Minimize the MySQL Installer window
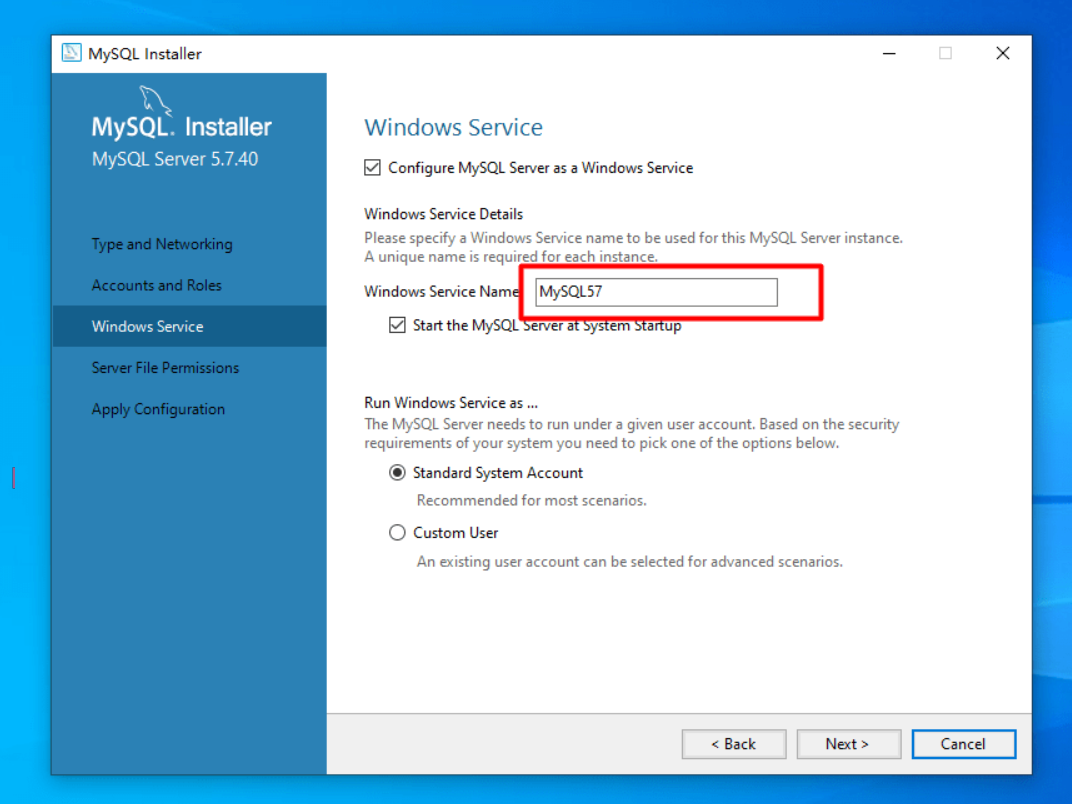 pyautogui.click(x=889, y=53)
